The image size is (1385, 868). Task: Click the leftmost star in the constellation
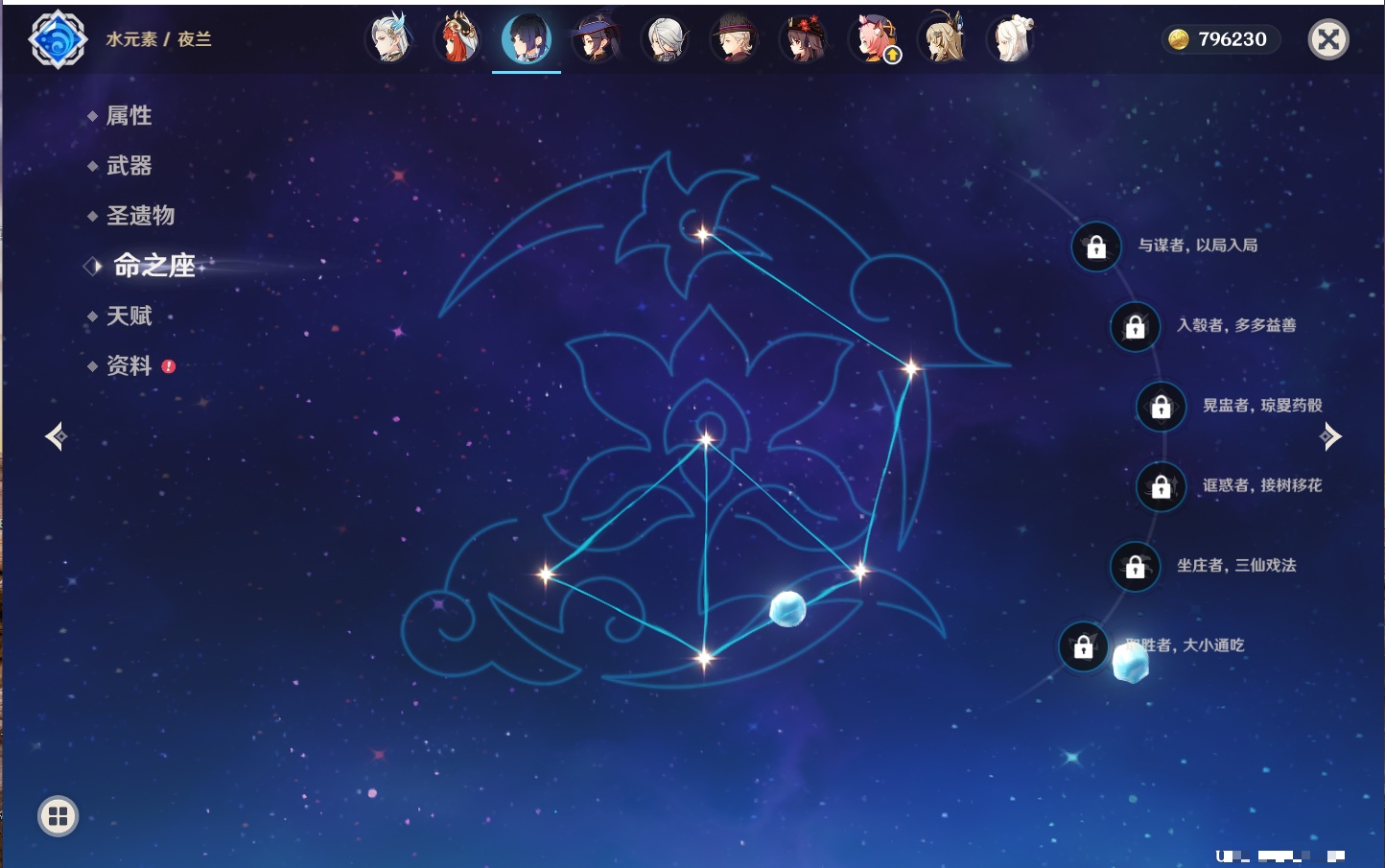click(546, 574)
